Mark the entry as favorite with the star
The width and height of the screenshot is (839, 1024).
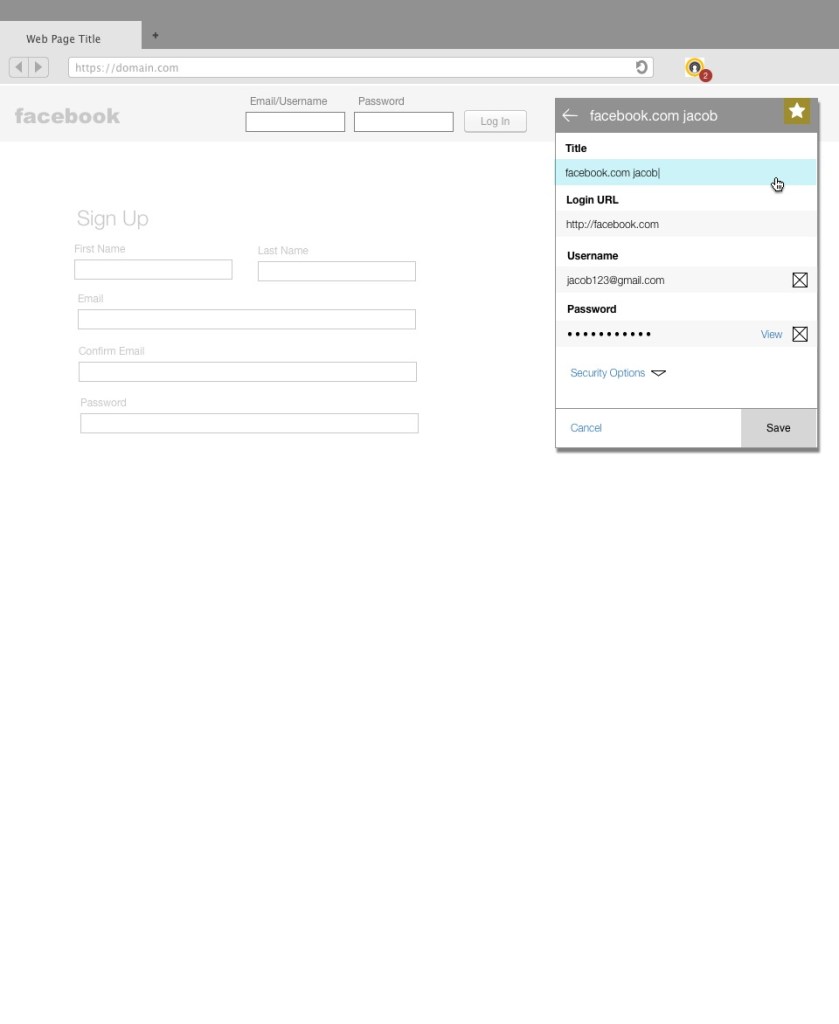pyautogui.click(x=797, y=111)
